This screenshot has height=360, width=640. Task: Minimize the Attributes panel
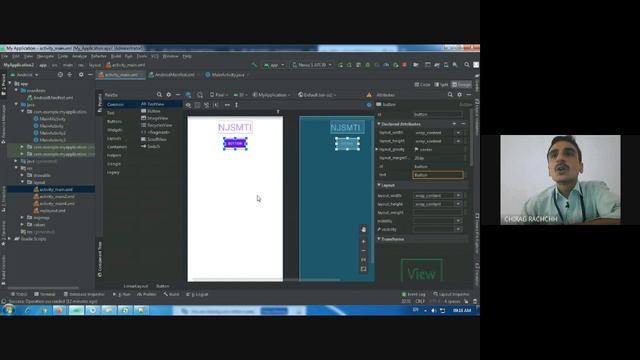tap(469, 95)
